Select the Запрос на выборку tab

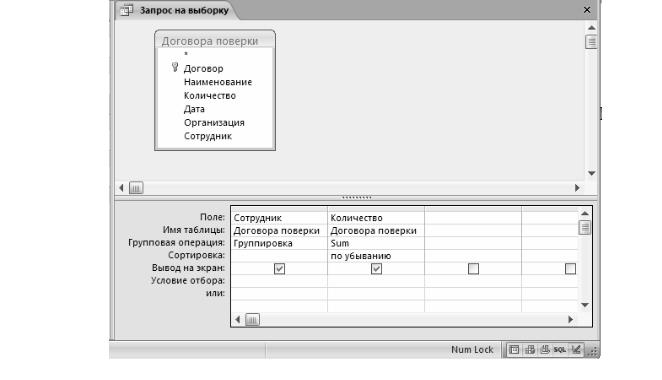184,11
